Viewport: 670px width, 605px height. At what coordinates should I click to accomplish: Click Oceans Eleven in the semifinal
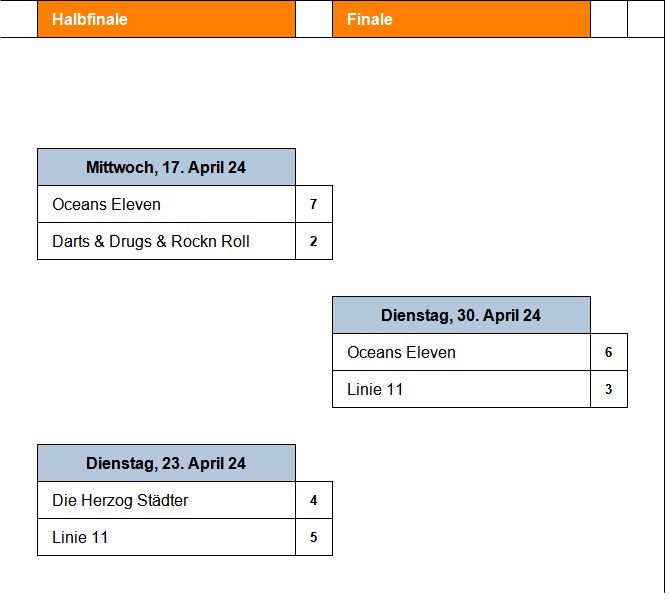pos(166,204)
